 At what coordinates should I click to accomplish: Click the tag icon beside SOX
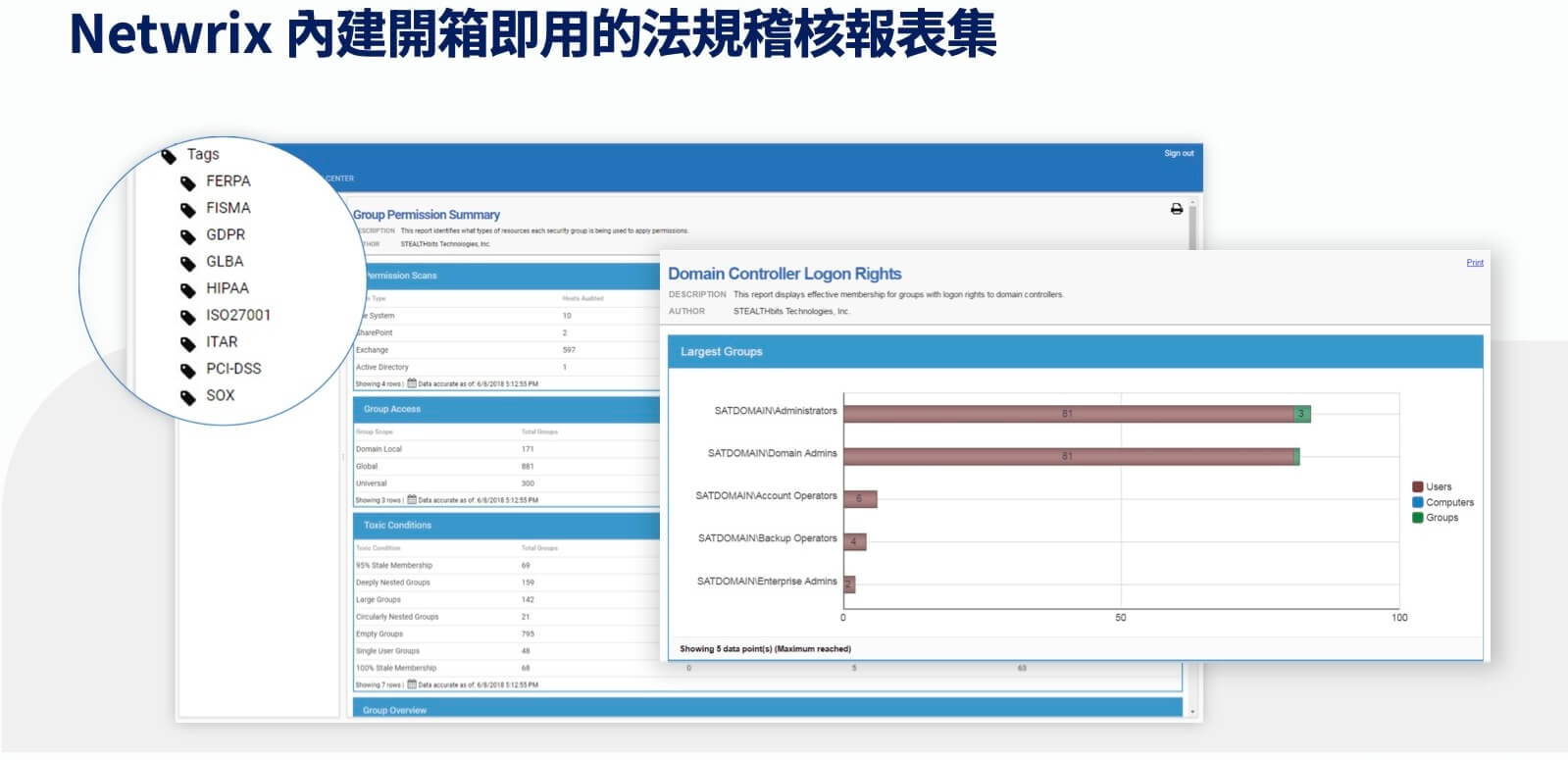[188, 397]
